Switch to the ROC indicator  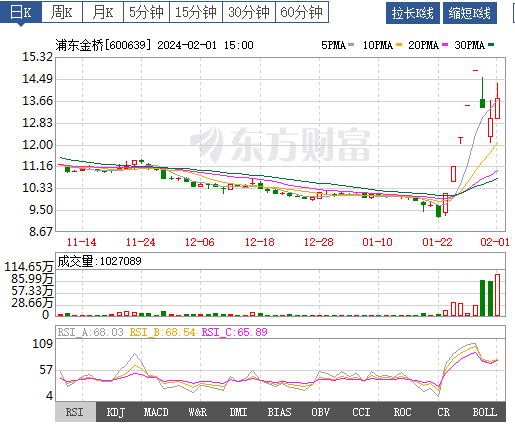[402, 412]
